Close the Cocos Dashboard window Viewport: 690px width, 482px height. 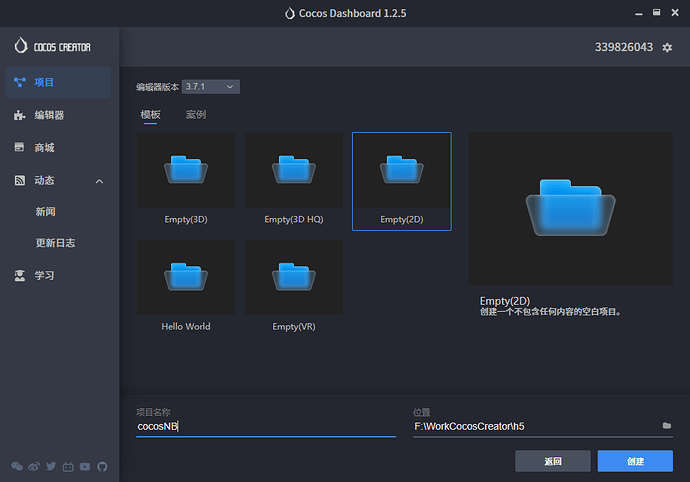[675, 12]
